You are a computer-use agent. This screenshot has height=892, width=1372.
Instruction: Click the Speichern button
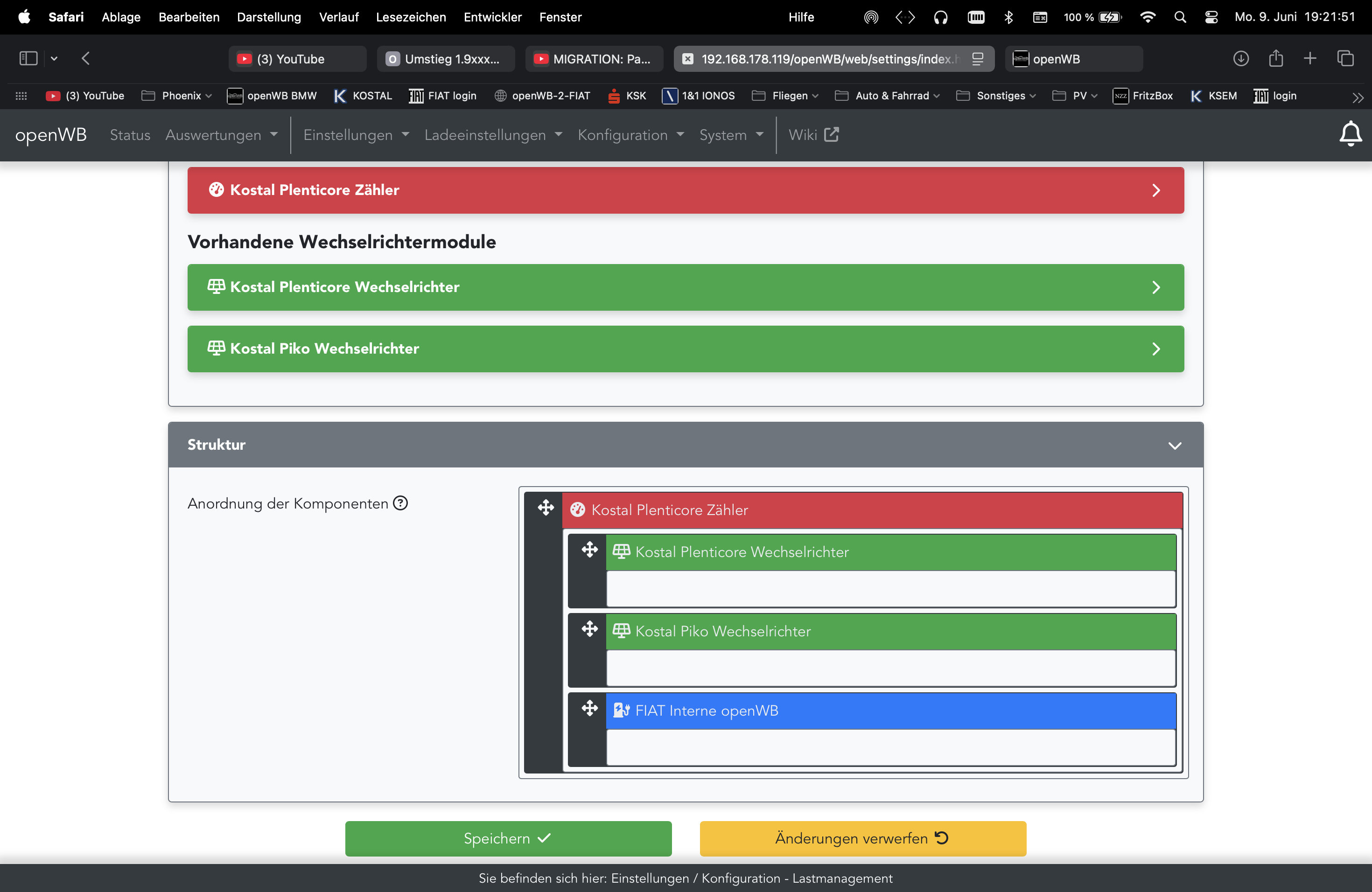tap(508, 838)
